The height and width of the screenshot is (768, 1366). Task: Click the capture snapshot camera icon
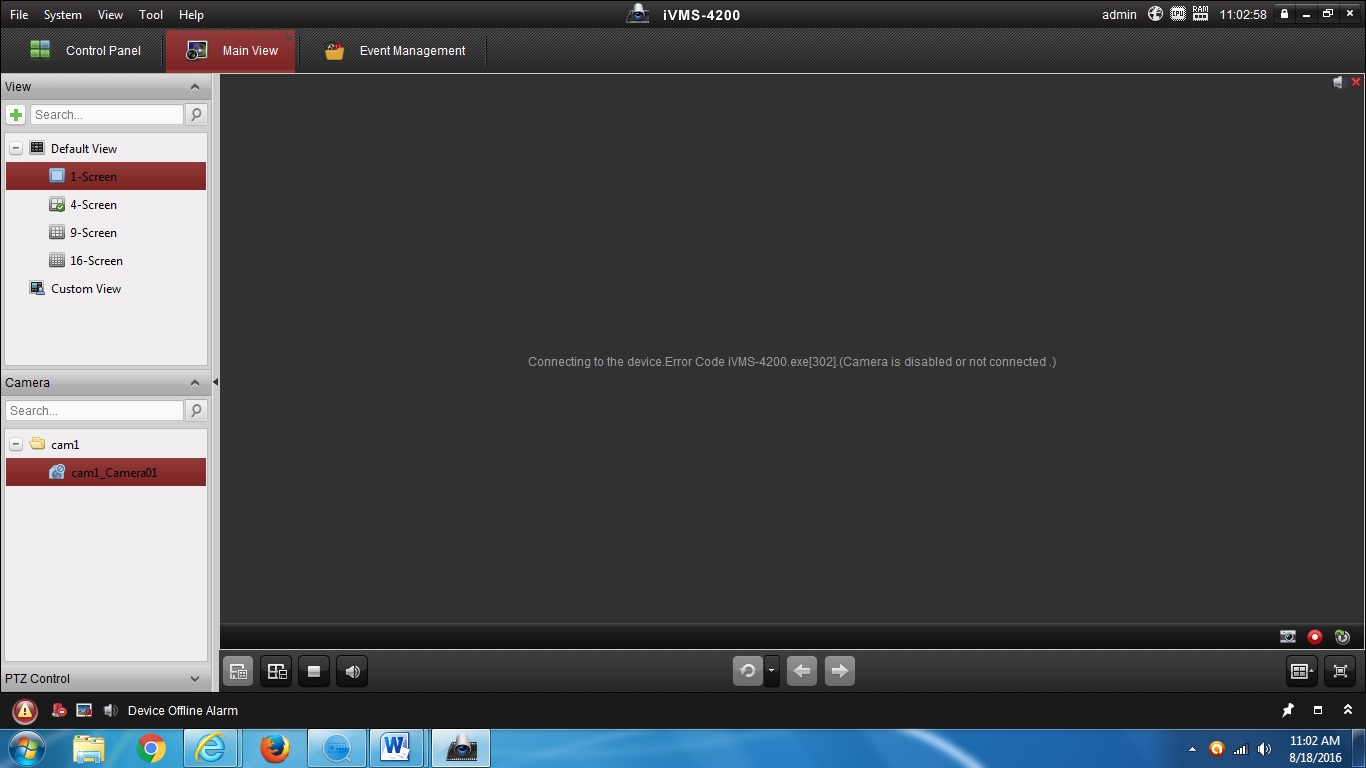pos(1288,637)
